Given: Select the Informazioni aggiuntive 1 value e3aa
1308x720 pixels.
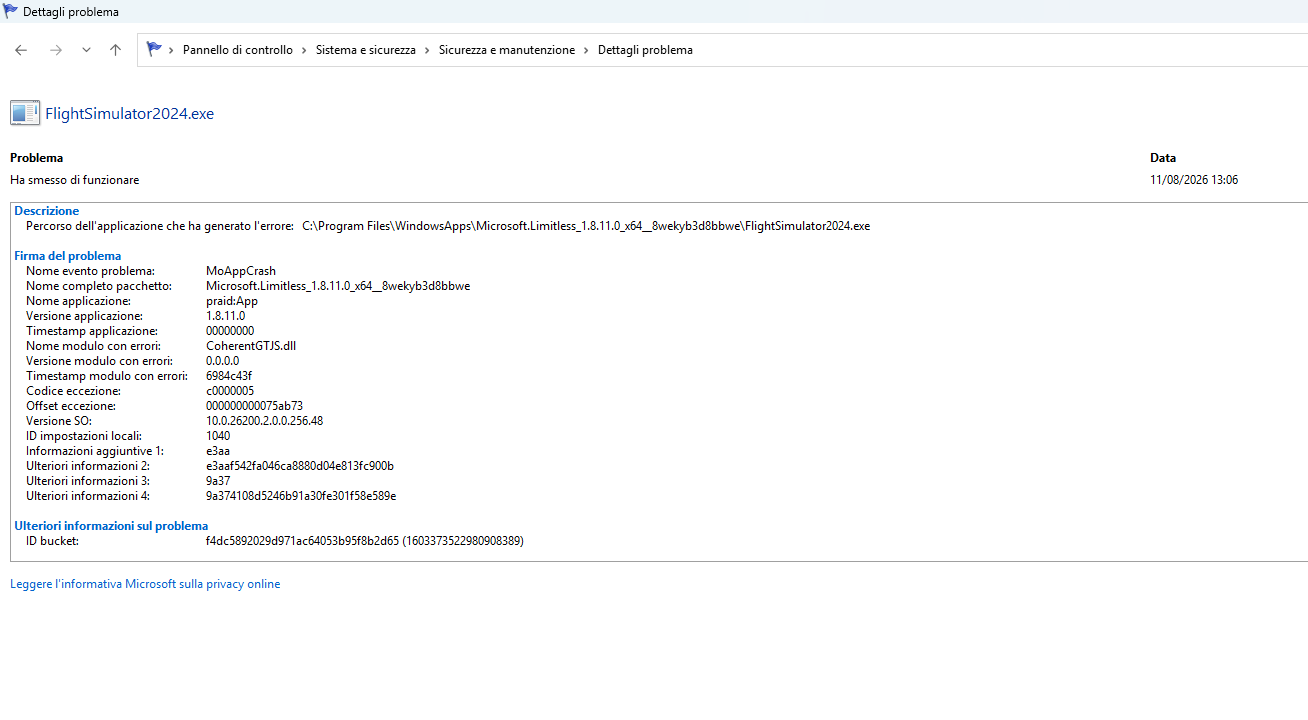Looking at the screenshot, I should (218, 451).
